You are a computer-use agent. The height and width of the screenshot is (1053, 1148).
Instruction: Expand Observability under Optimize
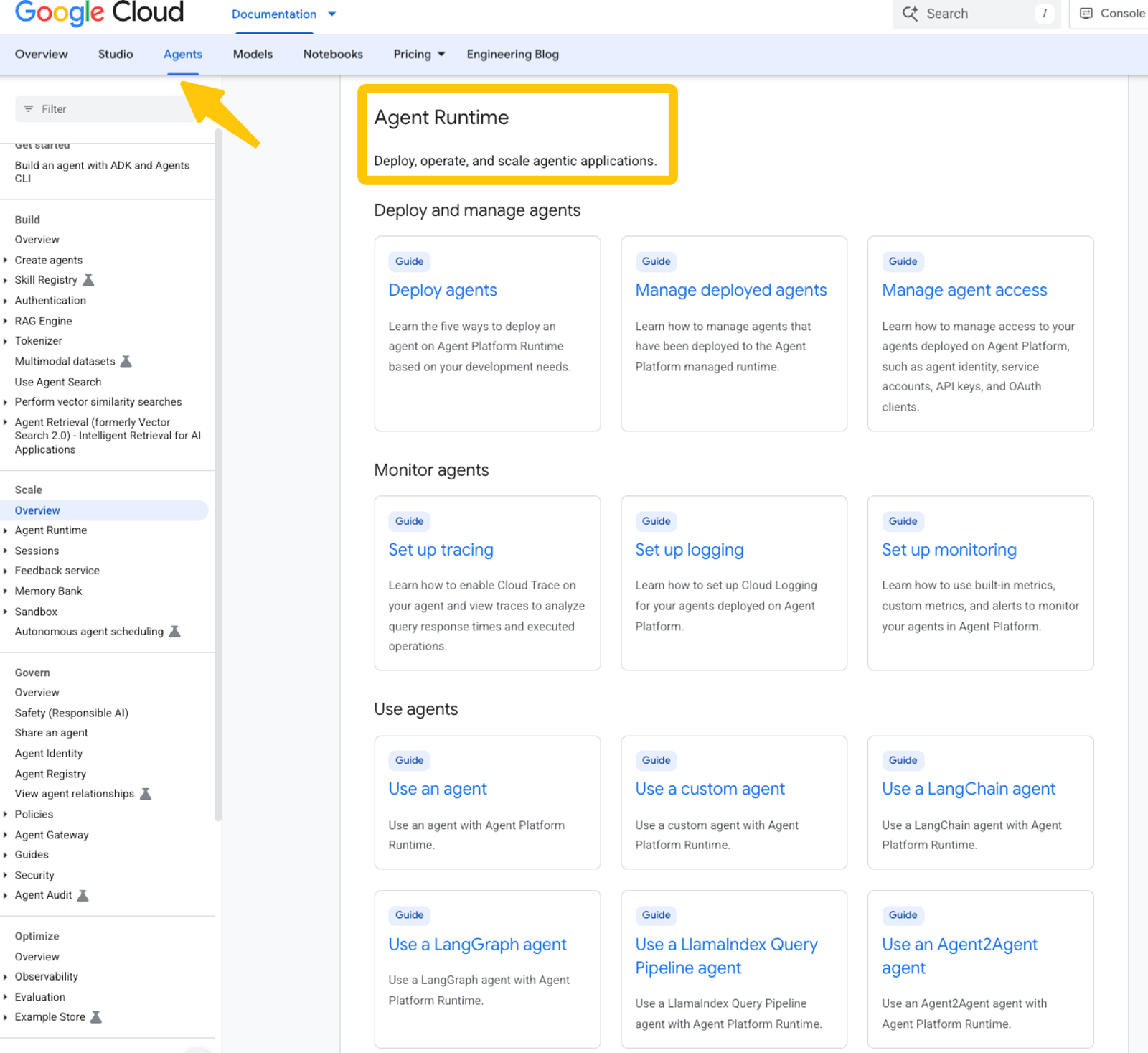pyautogui.click(x=6, y=977)
